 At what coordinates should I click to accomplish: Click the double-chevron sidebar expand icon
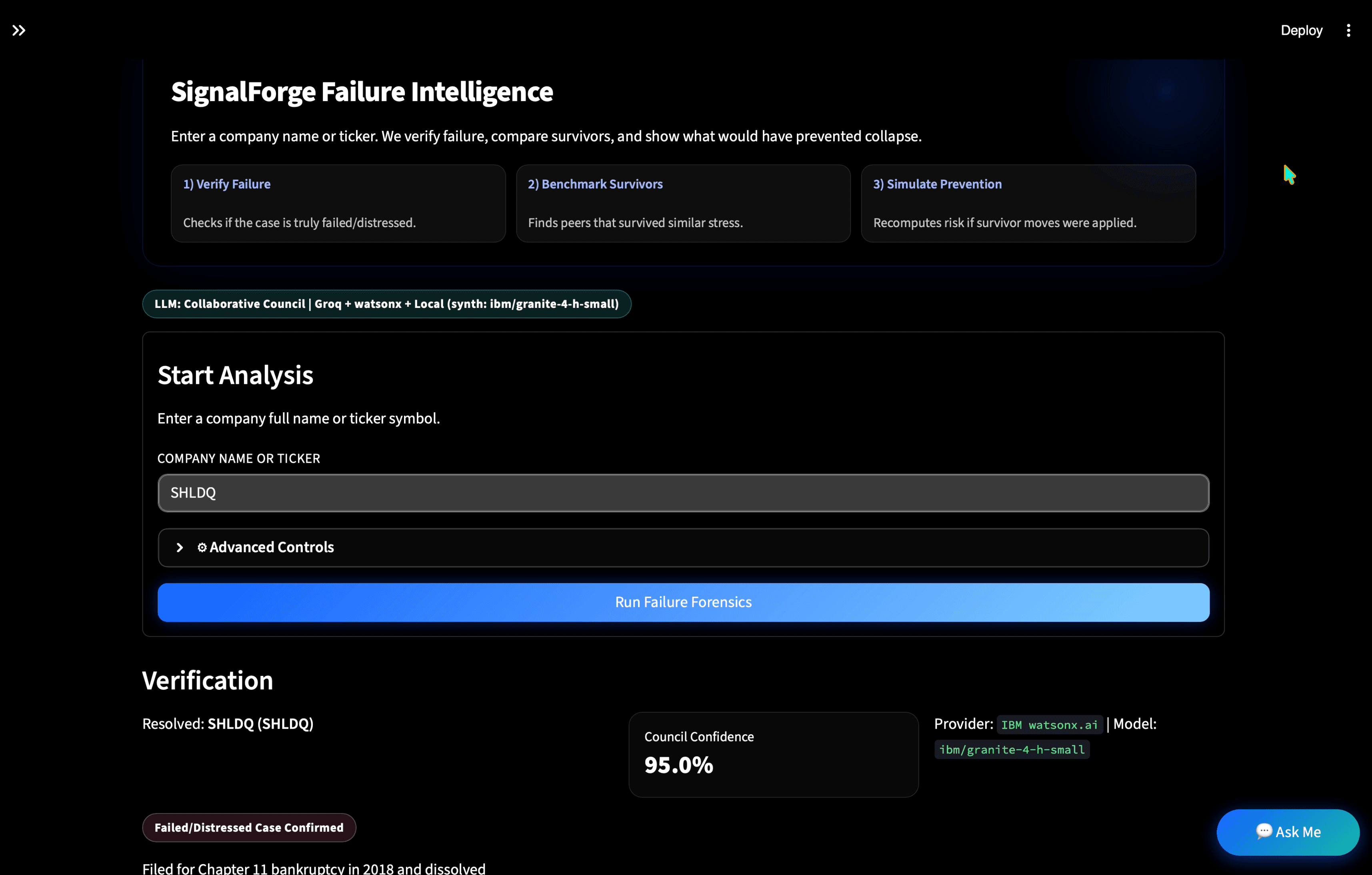tap(19, 30)
